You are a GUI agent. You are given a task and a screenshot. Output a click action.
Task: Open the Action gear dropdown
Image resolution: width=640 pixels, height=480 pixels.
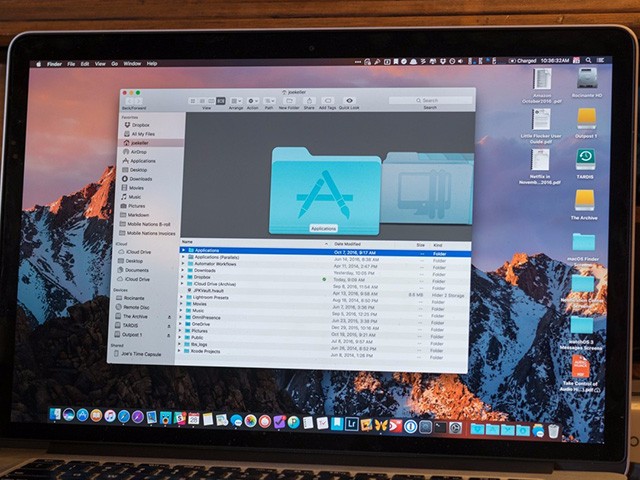[x=251, y=101]
